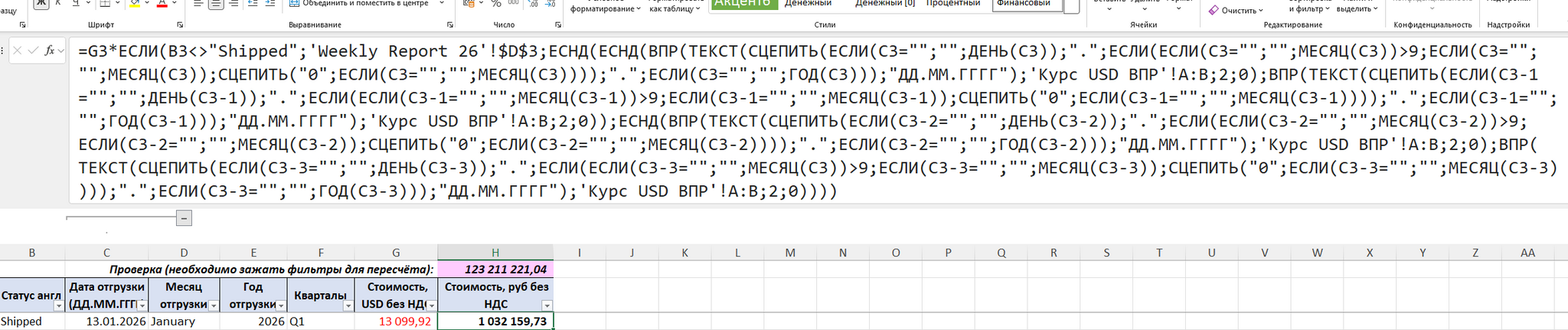This screenshot has width=1568, height=330.
Task: Select column C header
Action: tap(106, 253)
